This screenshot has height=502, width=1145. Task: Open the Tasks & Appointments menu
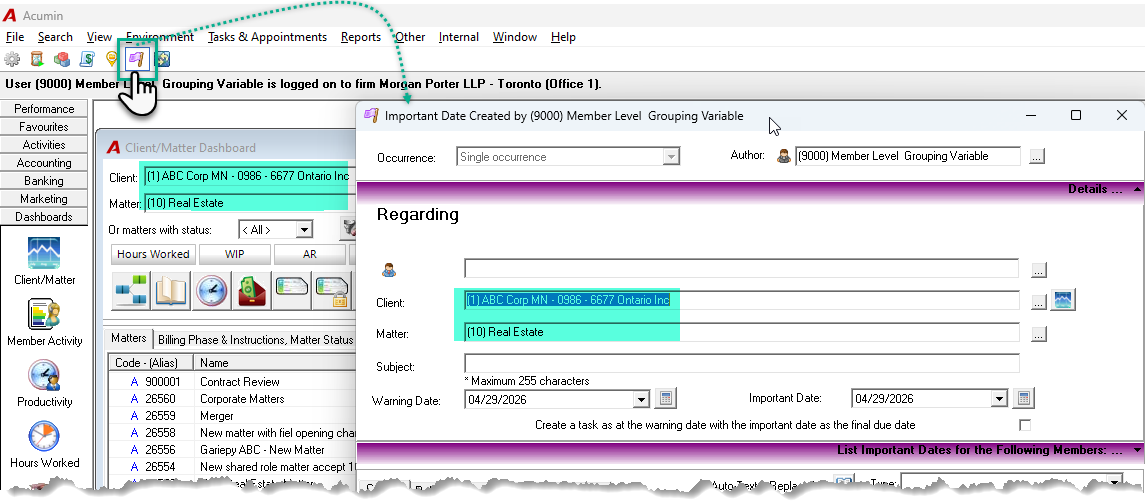[x=267, y=37]
